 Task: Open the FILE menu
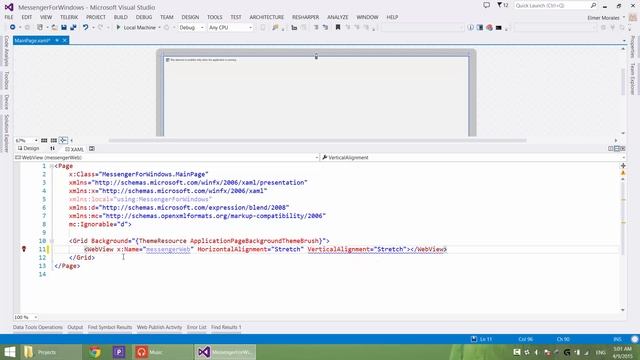pos(9,17)
